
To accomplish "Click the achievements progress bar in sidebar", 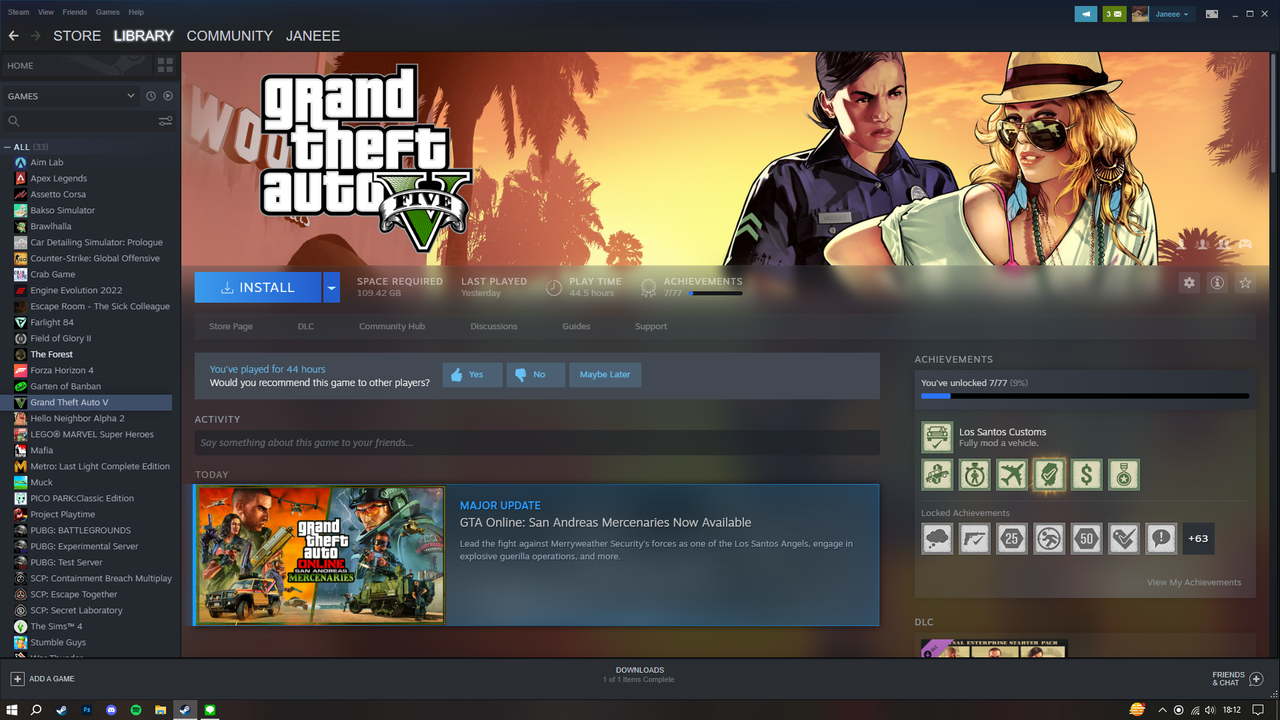I will [x=1085, y=396].
